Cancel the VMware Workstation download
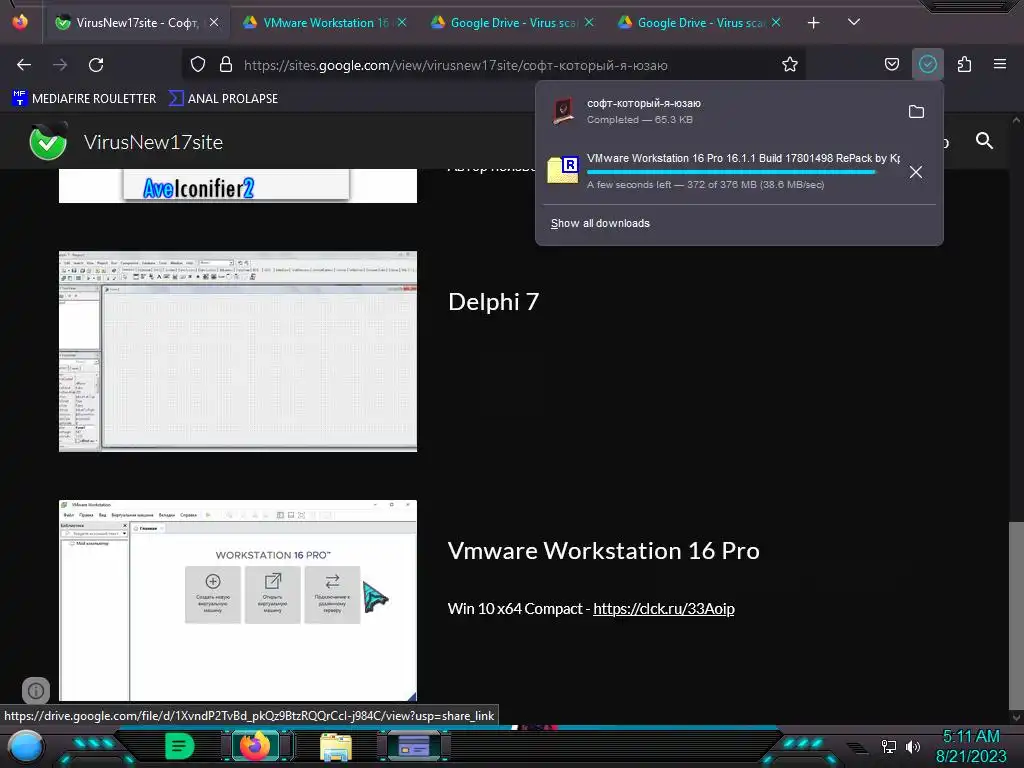Viewport: 1024px width, 768px height. click(916, 172)
